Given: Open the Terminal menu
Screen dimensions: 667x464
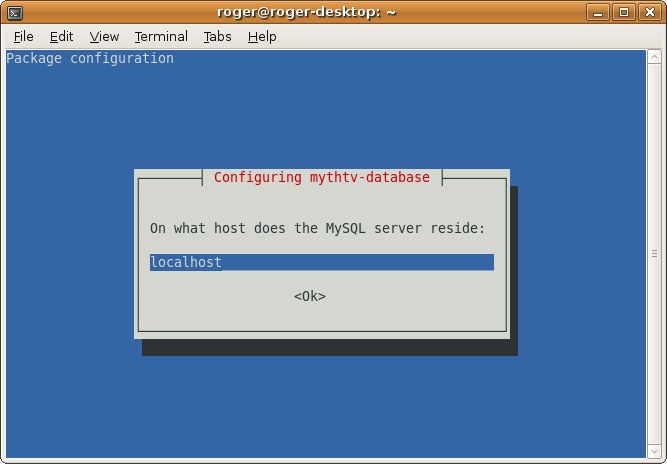Looking at the screenshot, I should pos(161,37).
